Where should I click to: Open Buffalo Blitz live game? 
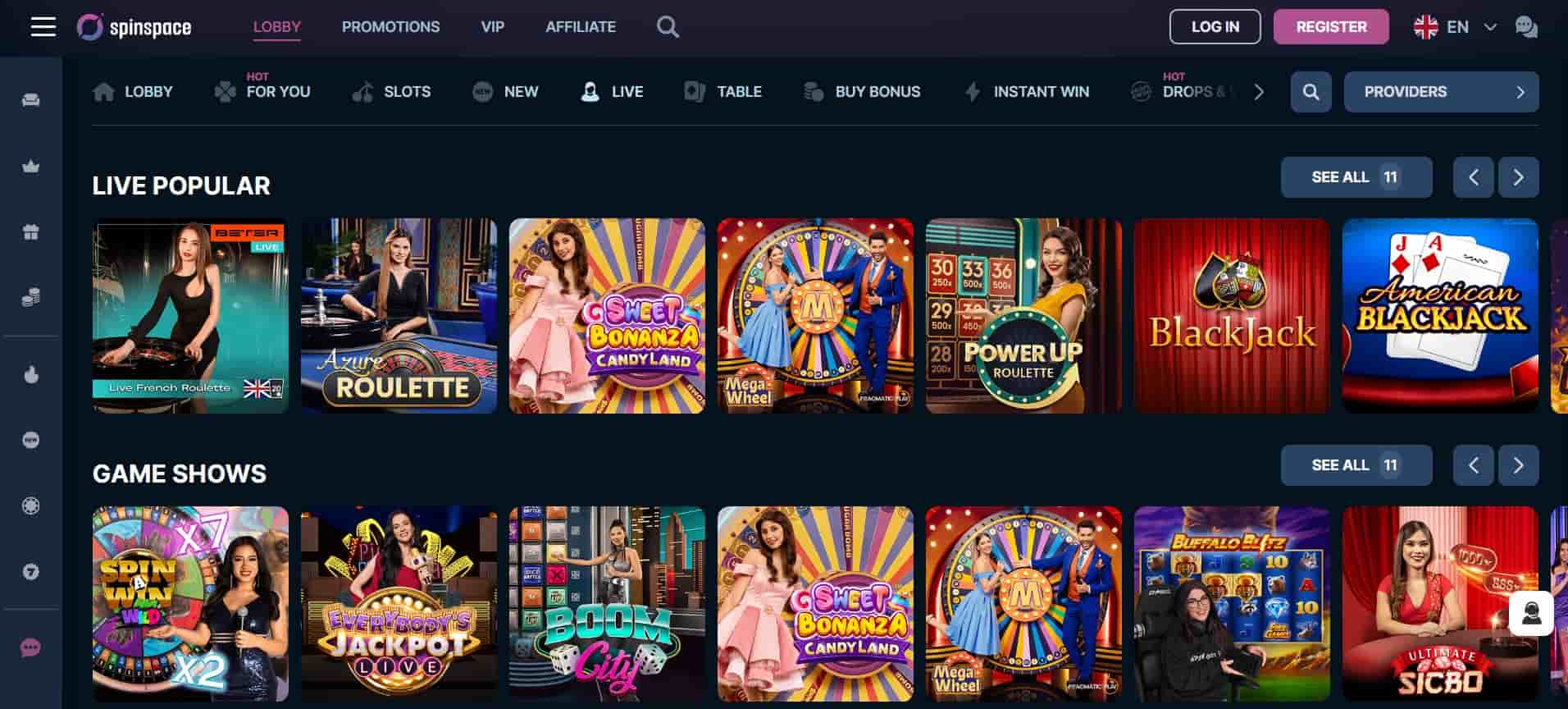[x=1232, y=604]
